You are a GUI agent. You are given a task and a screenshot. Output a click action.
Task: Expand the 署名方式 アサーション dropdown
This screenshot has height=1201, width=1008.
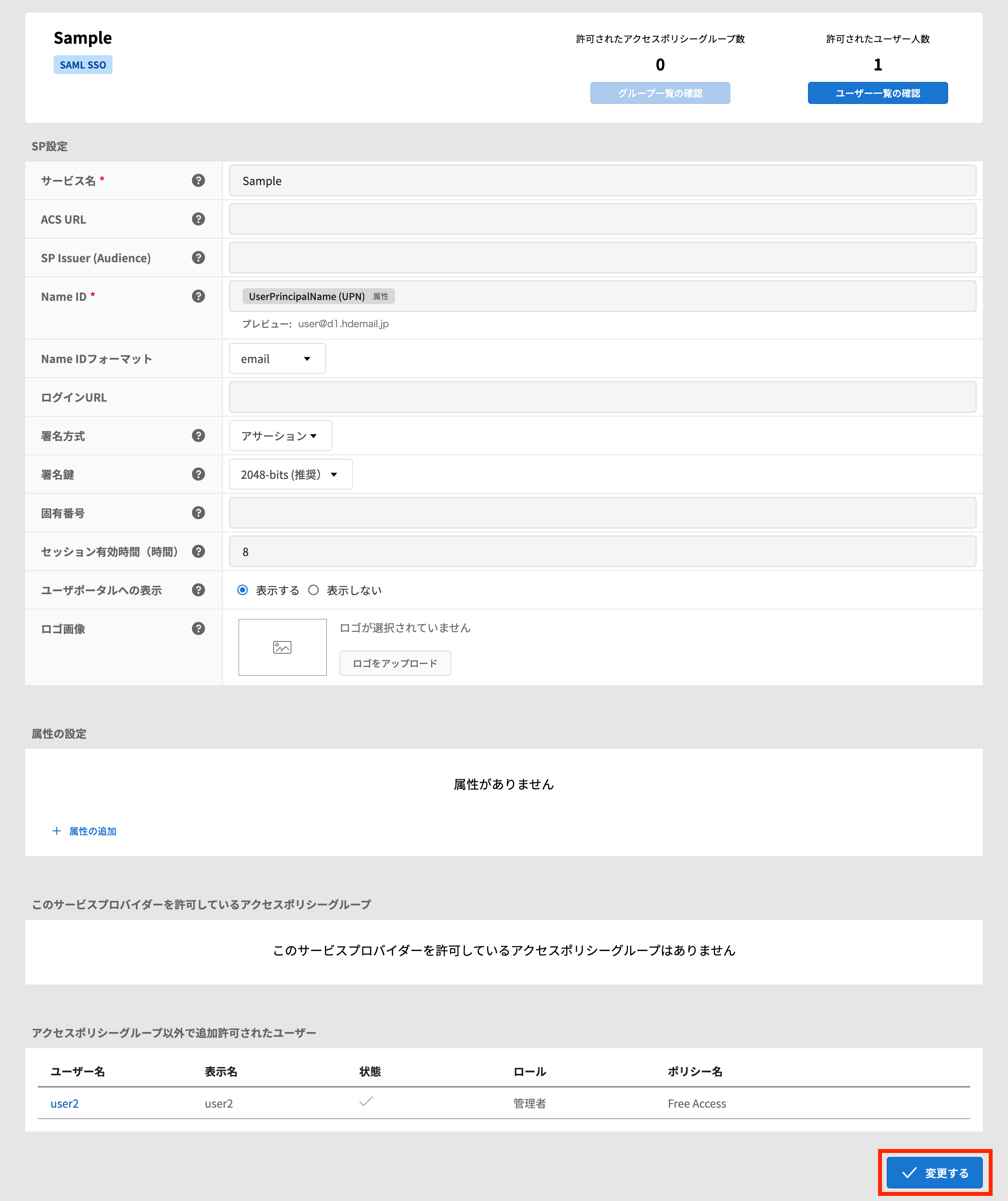coord(280,436)
